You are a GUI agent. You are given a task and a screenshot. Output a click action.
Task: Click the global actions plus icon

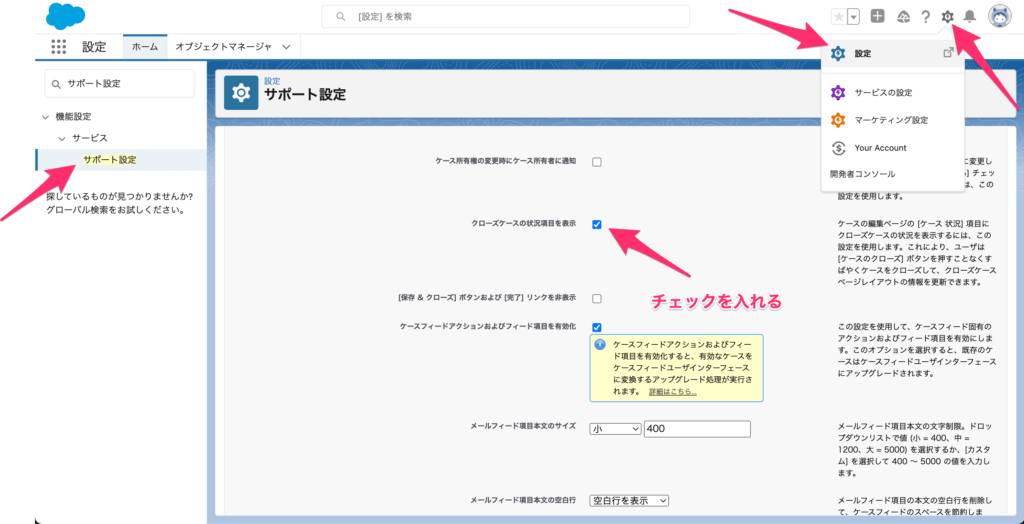878,16
